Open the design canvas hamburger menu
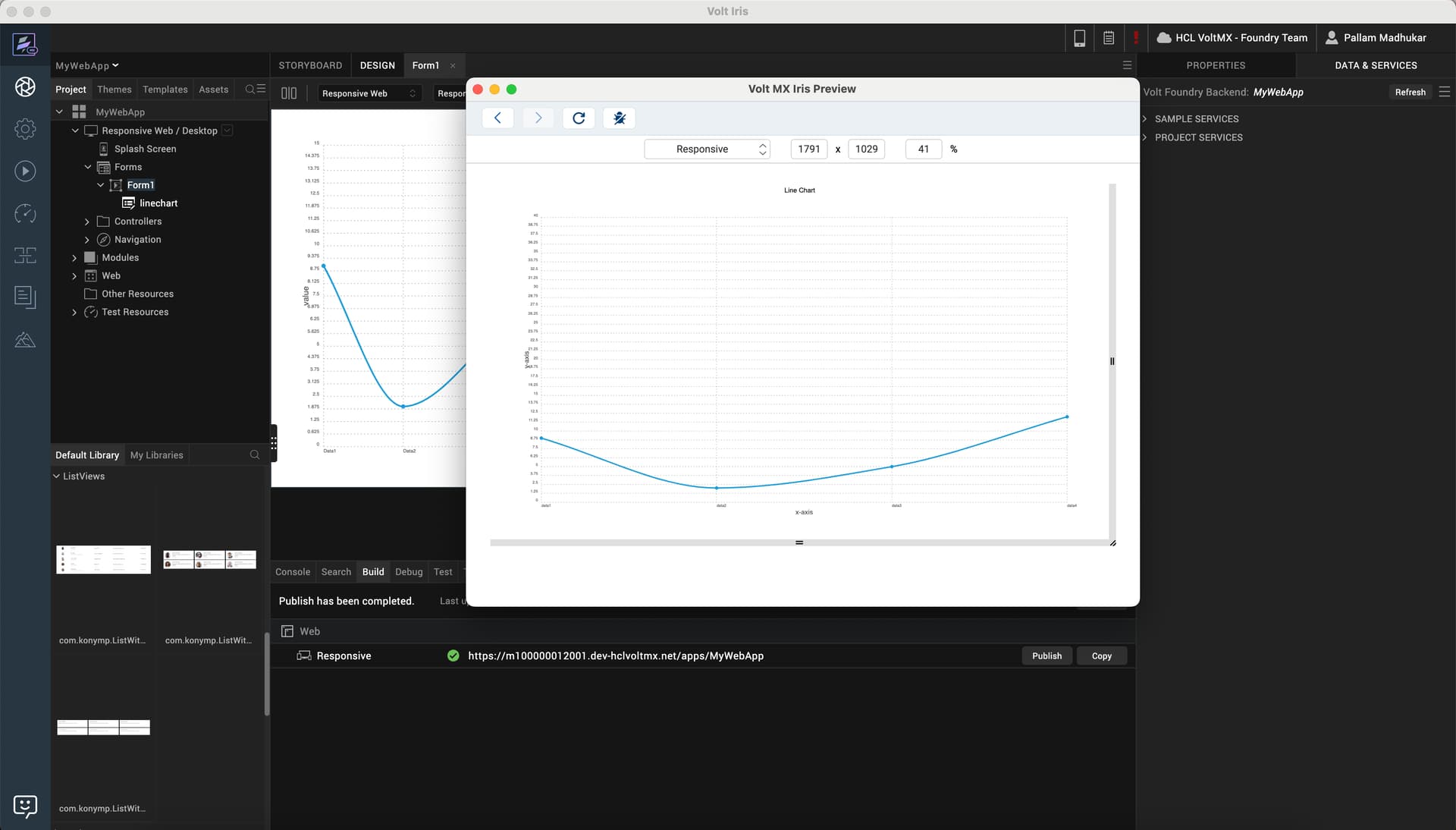The height and width of the screenshot is (830, 1456). point(1127,65)
